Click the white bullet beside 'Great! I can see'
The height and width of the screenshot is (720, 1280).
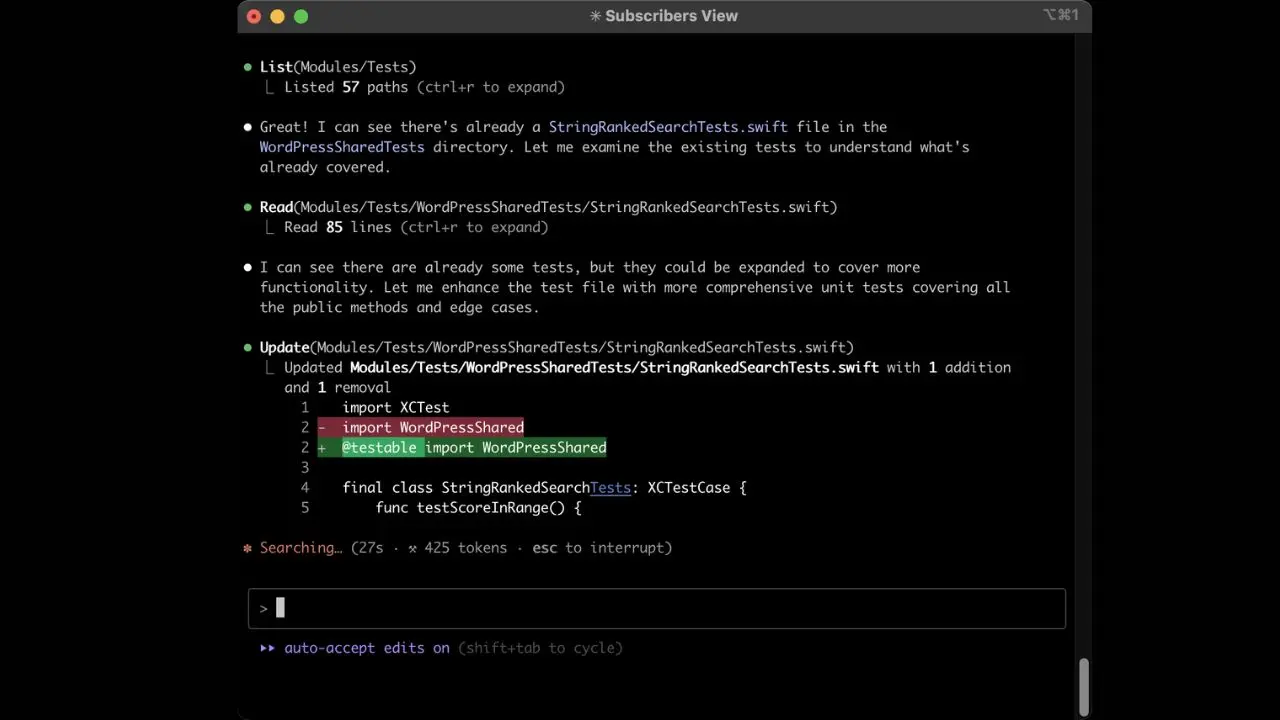point(248,127)
